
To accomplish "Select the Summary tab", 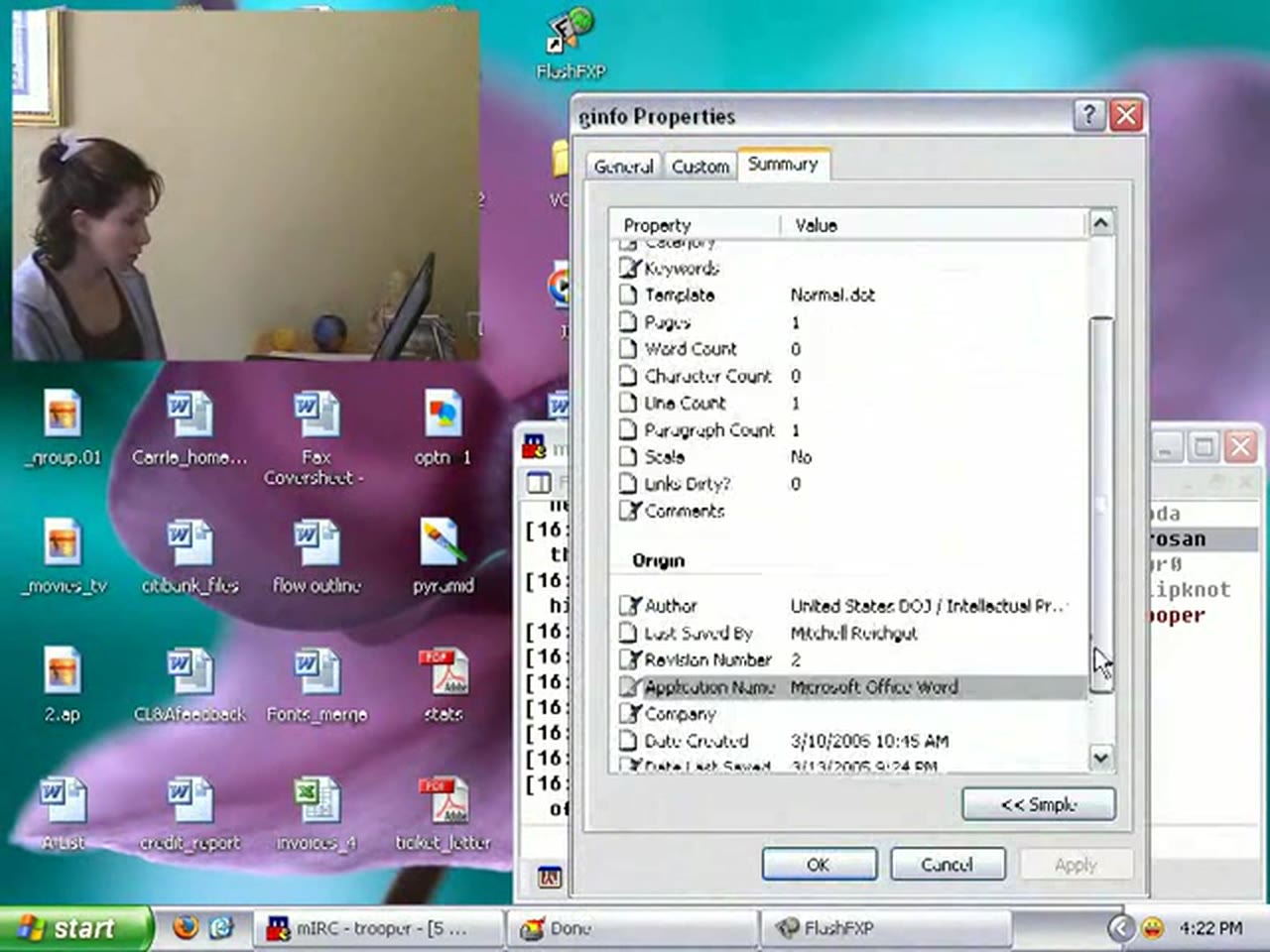I will [783, 164].
